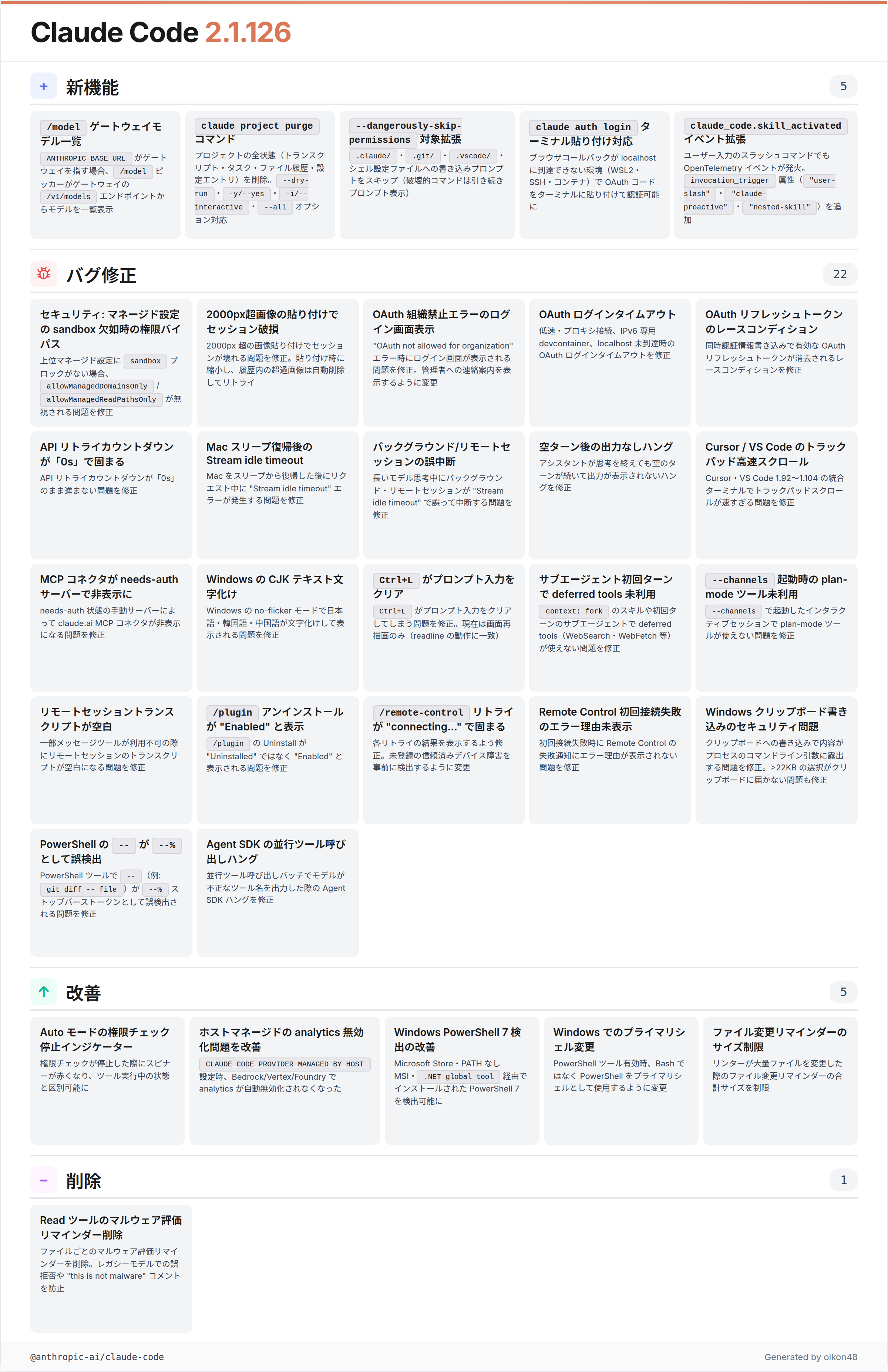The width and height of the screenshot is (888, 1372).
Task: Click the count badge "5" in the 新機能 header
Action: [x=843, y=87]
